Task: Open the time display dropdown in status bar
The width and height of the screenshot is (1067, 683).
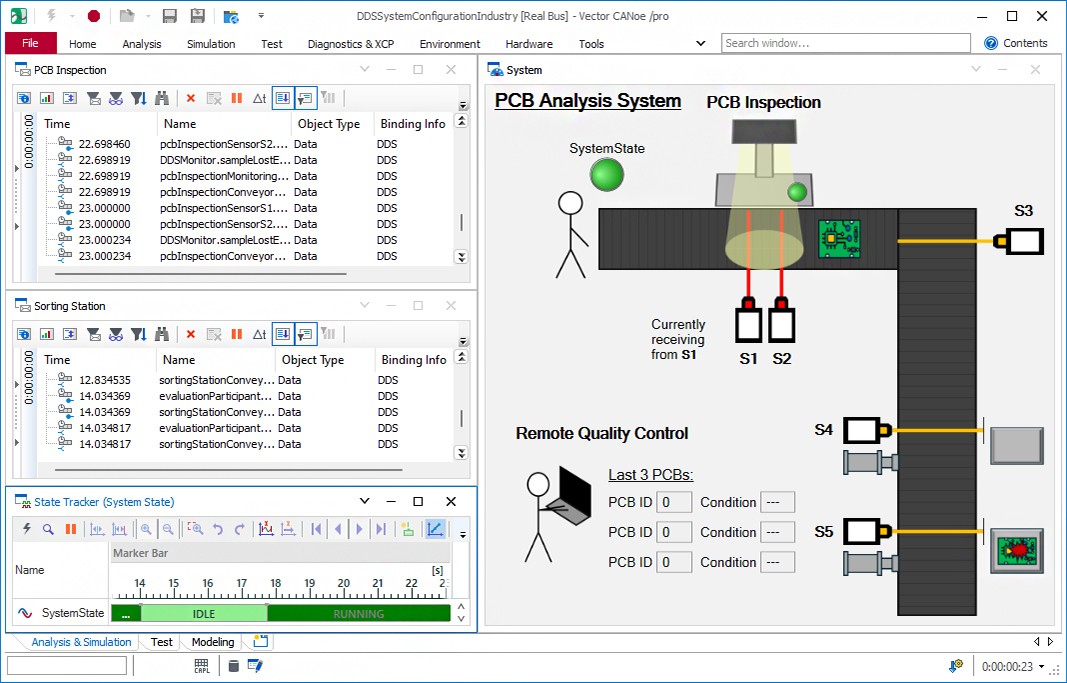Action: [x=1042, y=666]
